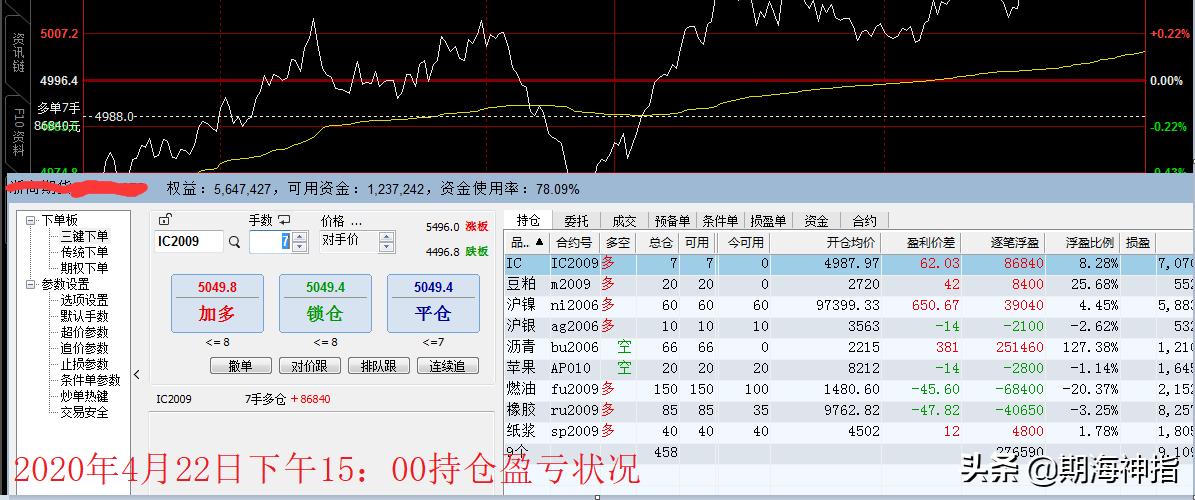This screenshot has height=500, width=1195.
Task: Sort by the 逐笔浮盈 column header
Action: tap(1003, 243)
